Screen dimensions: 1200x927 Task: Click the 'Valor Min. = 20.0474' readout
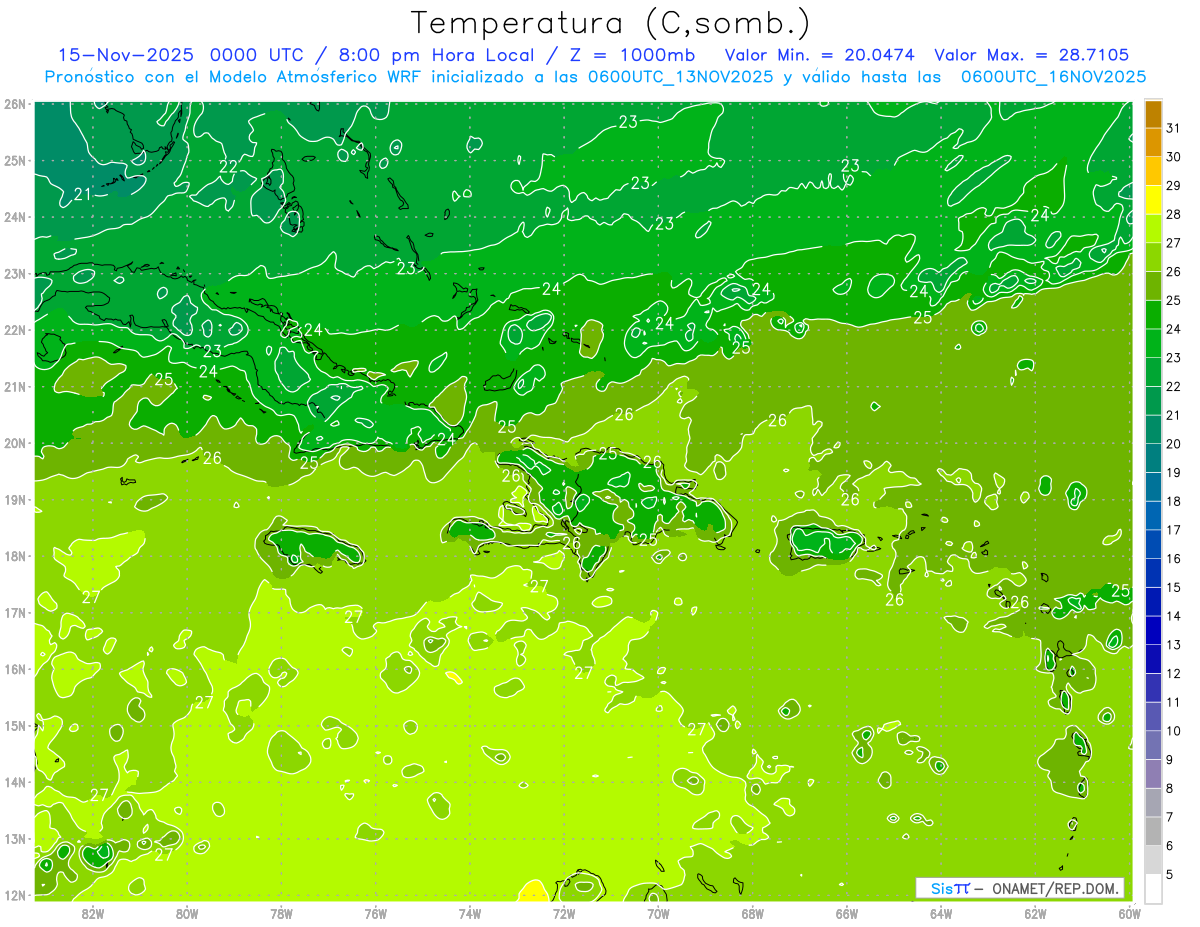(820, 55)
